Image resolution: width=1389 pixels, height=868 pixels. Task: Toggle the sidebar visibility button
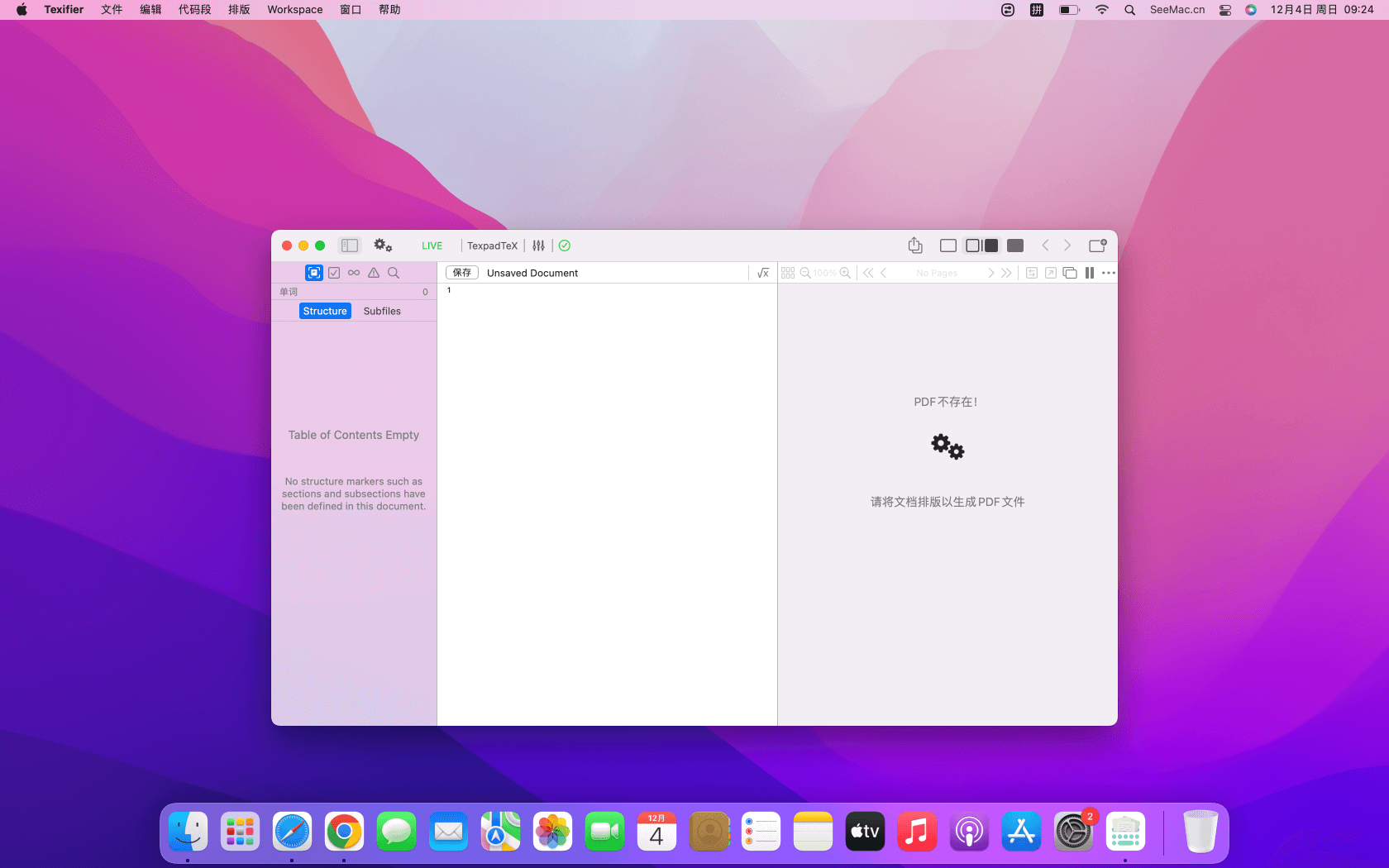[x=350, y=246]
